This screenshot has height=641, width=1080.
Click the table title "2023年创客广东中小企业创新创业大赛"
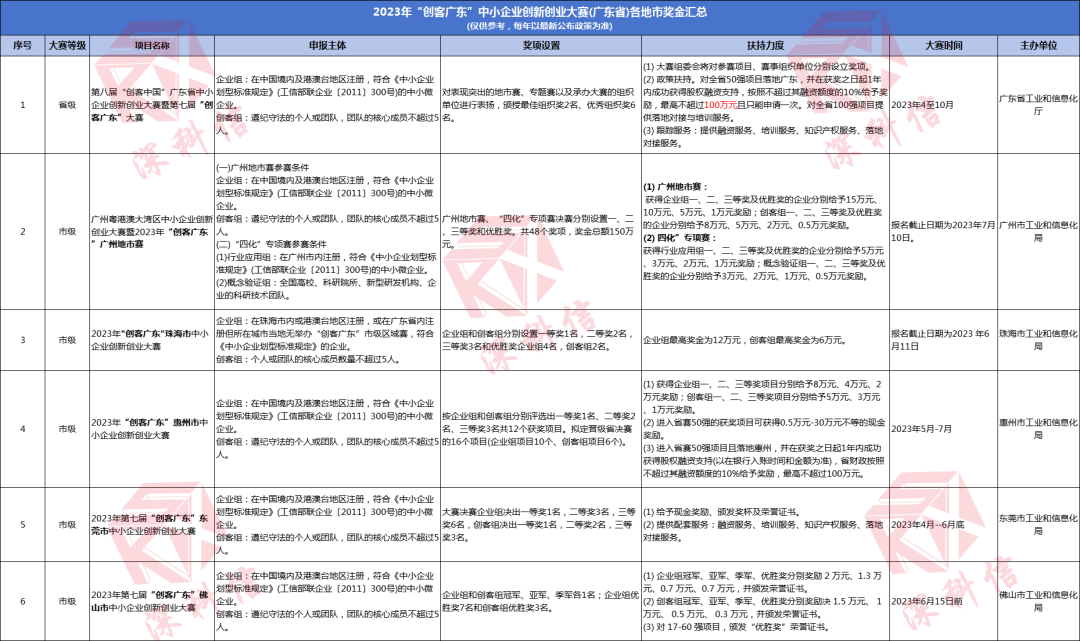click(540, 12)
